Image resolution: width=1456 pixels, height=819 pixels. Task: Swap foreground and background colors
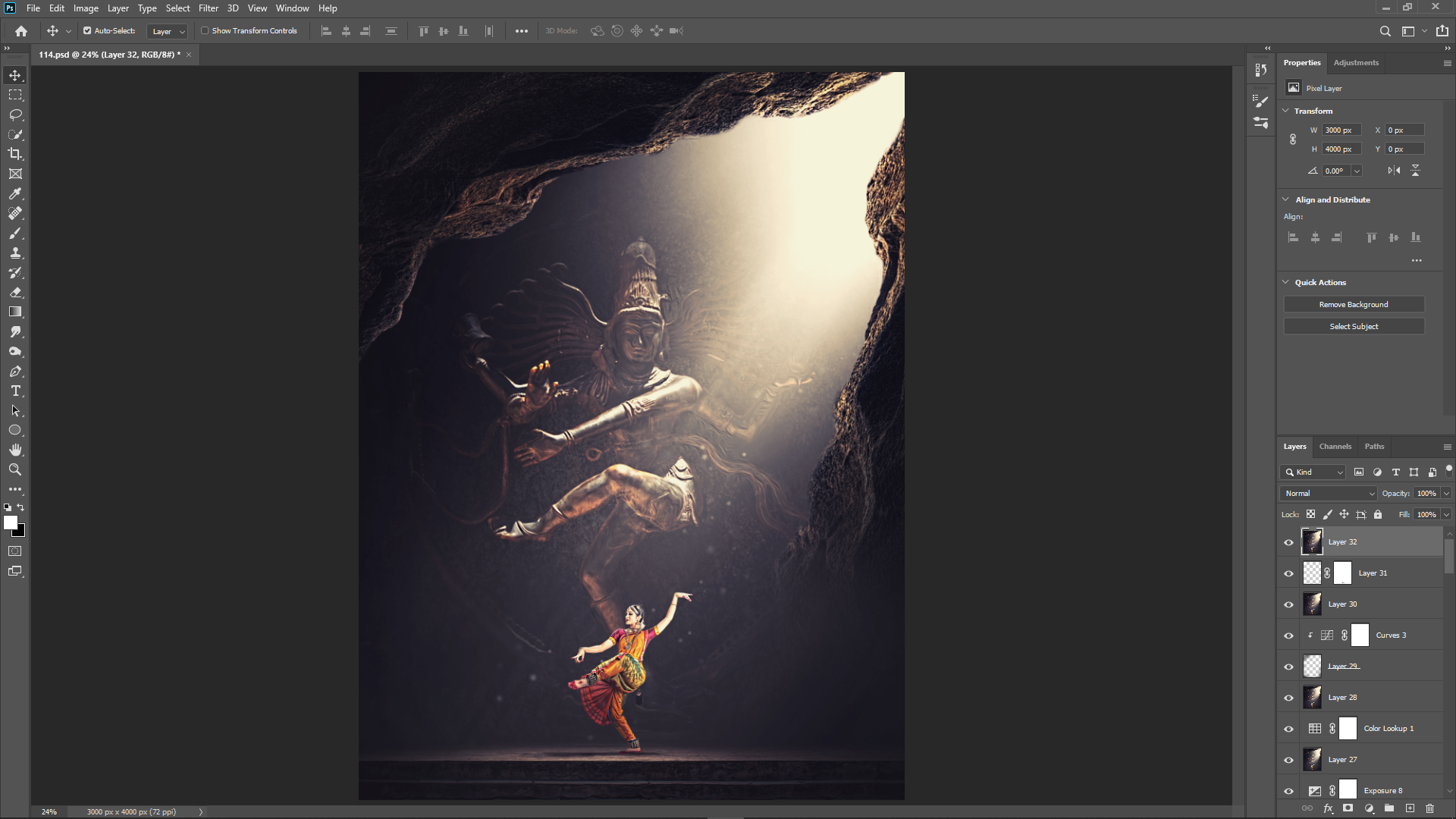[x=20, y=507]
